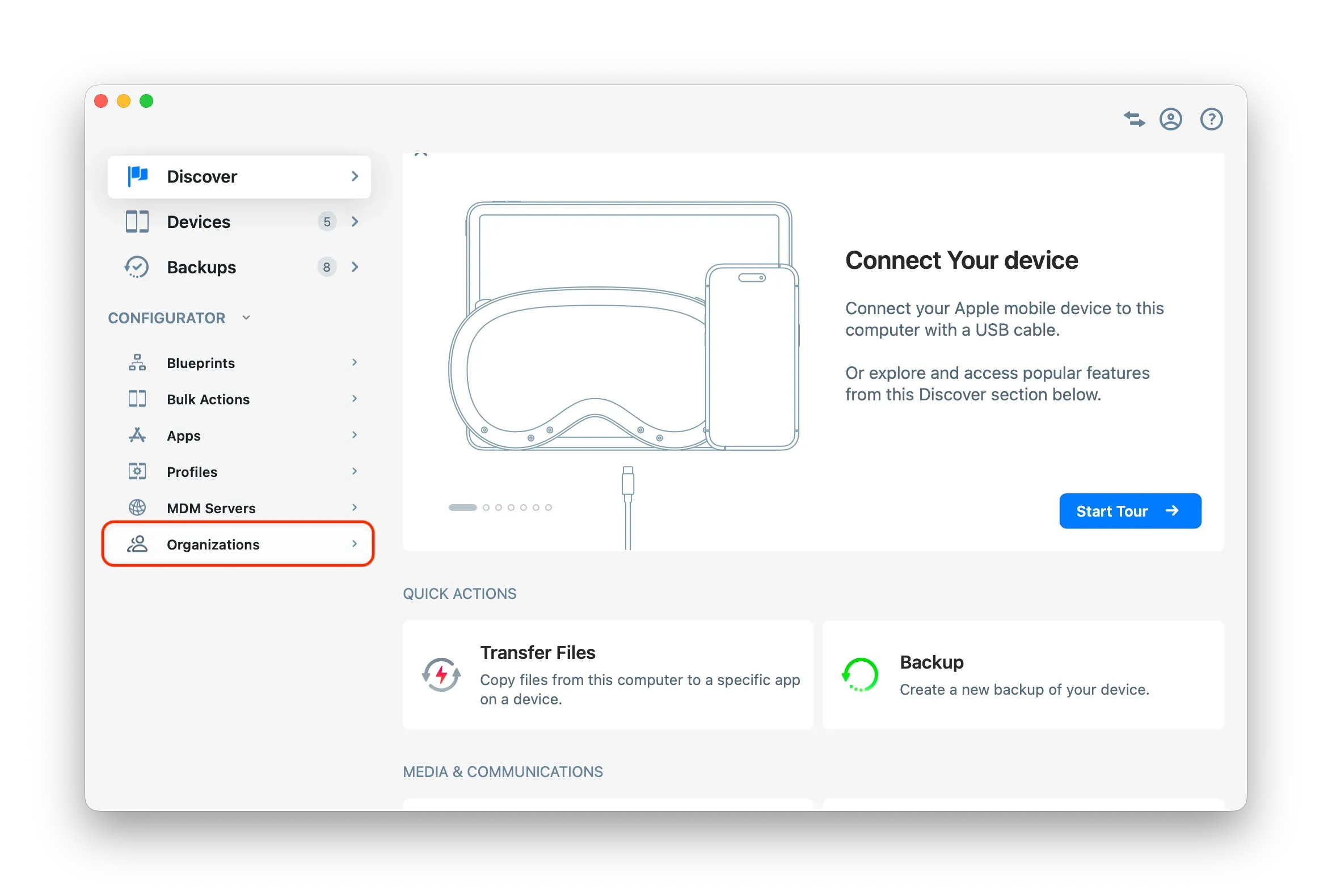Open the account profile icon
The image size is (1332, 896).
point(1171,119)
